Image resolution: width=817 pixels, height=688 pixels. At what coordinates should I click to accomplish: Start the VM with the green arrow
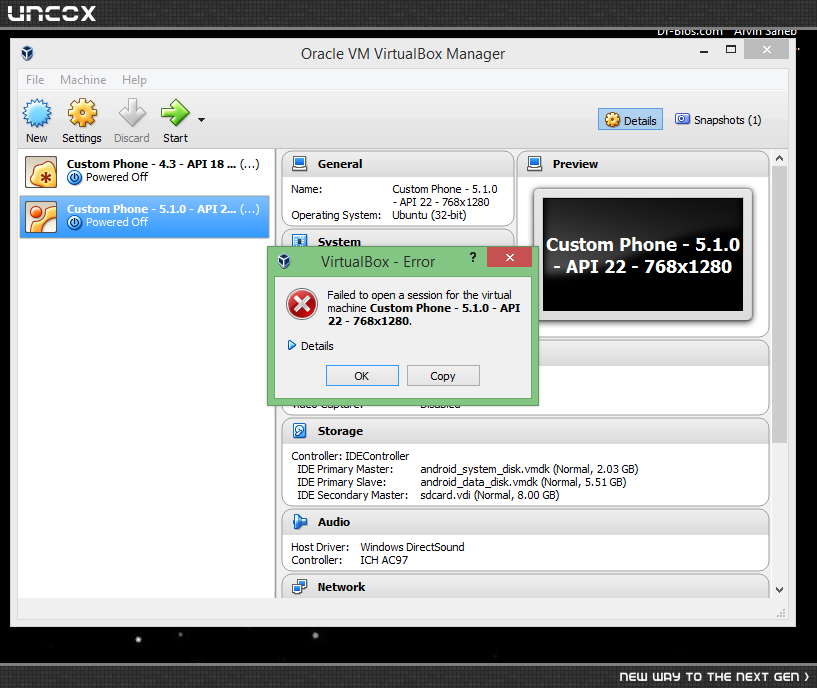[x=175, y=113]
